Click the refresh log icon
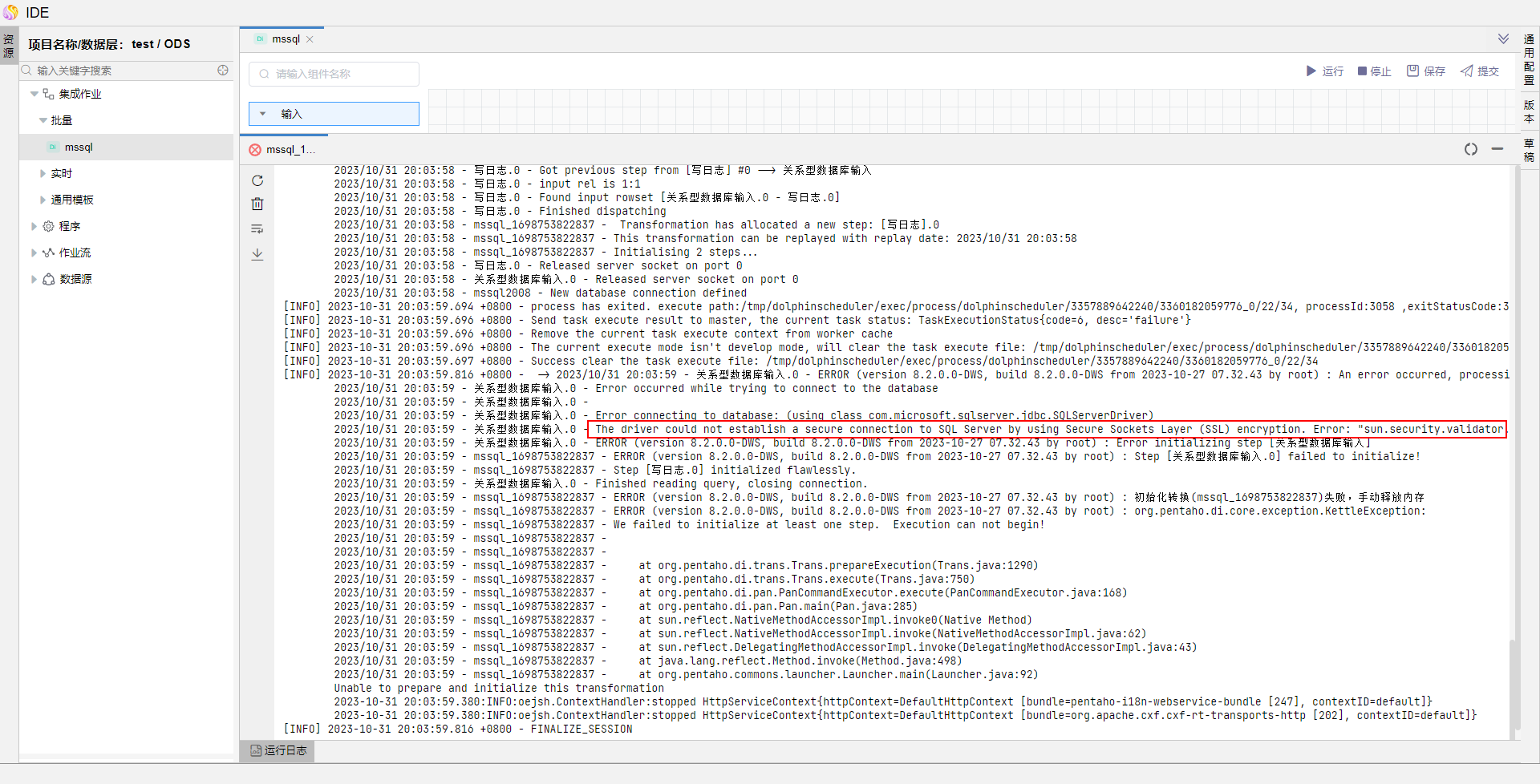Viewport: 1540px width, 784px height. click(x=257, y=180)
